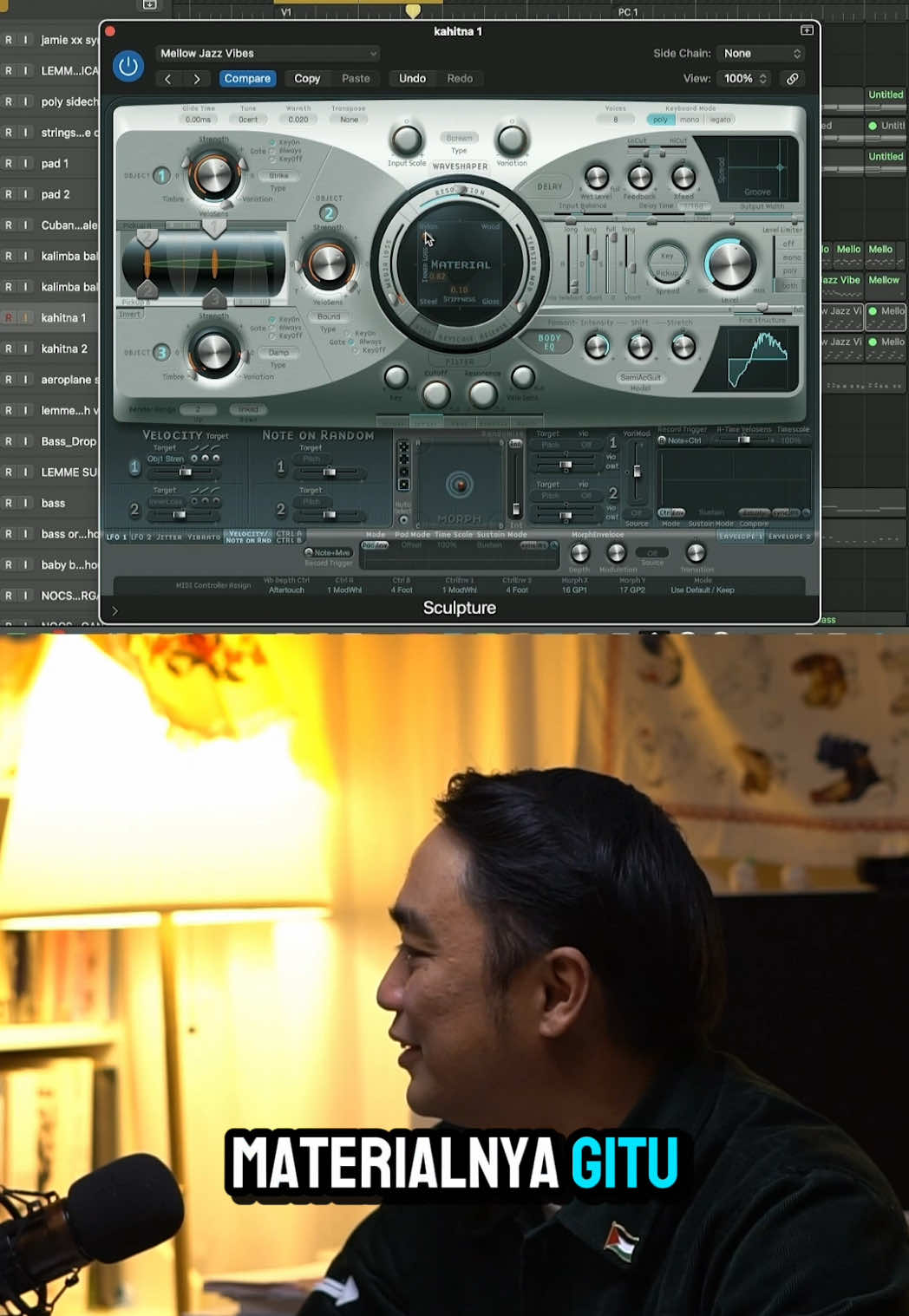Open the SemiAcGuit body model dropdown

click(640, 378)
